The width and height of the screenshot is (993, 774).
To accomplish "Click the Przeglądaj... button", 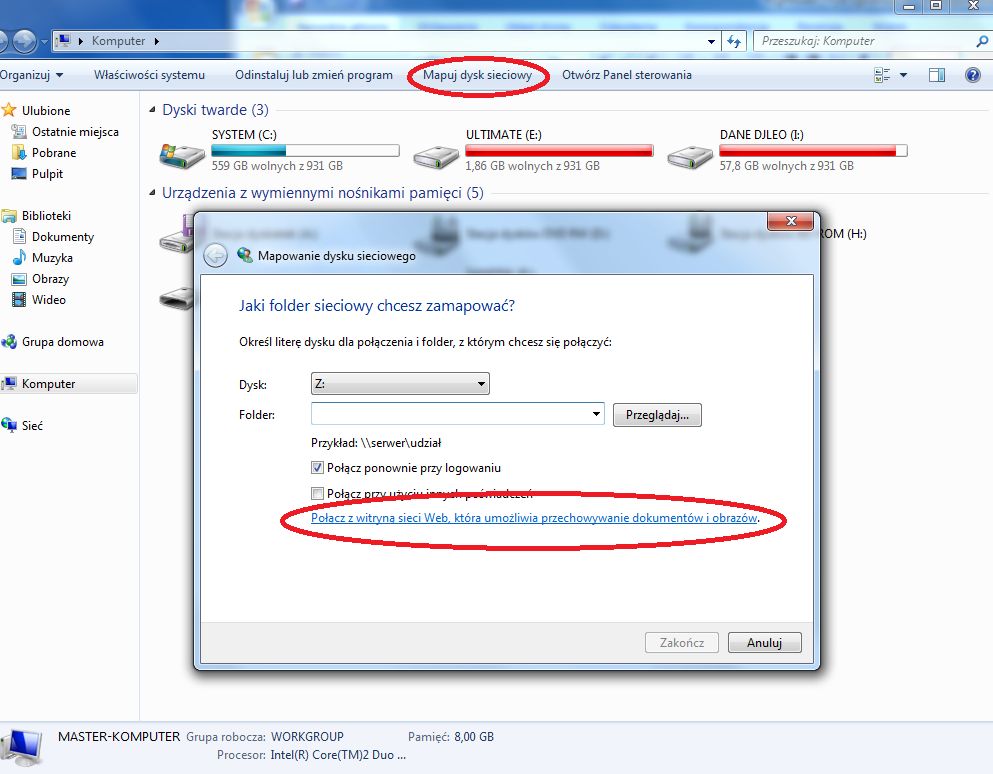I will [657, 415].
